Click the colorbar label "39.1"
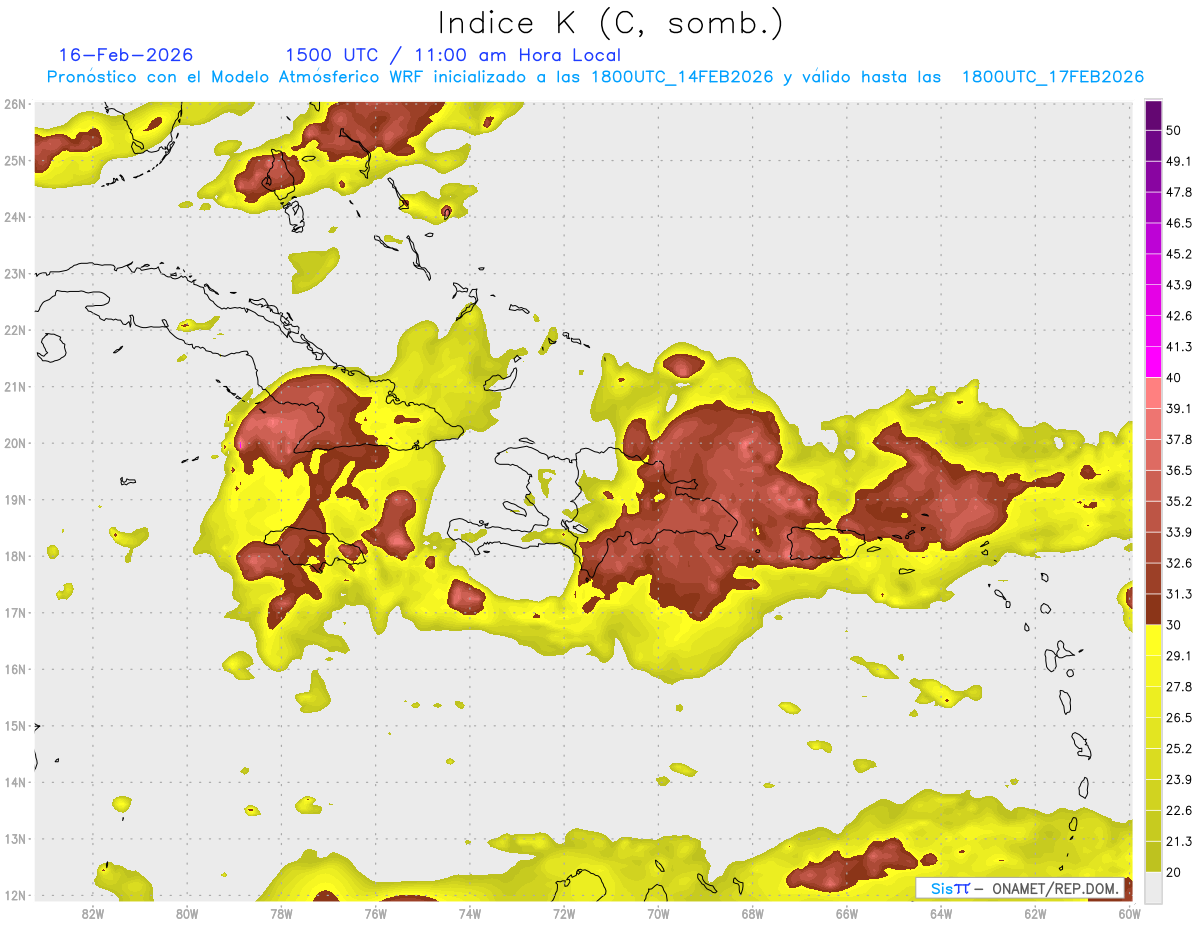The height and width of the screenshot is (927, 1200). pyautogui.click(x=1177, y=408)
